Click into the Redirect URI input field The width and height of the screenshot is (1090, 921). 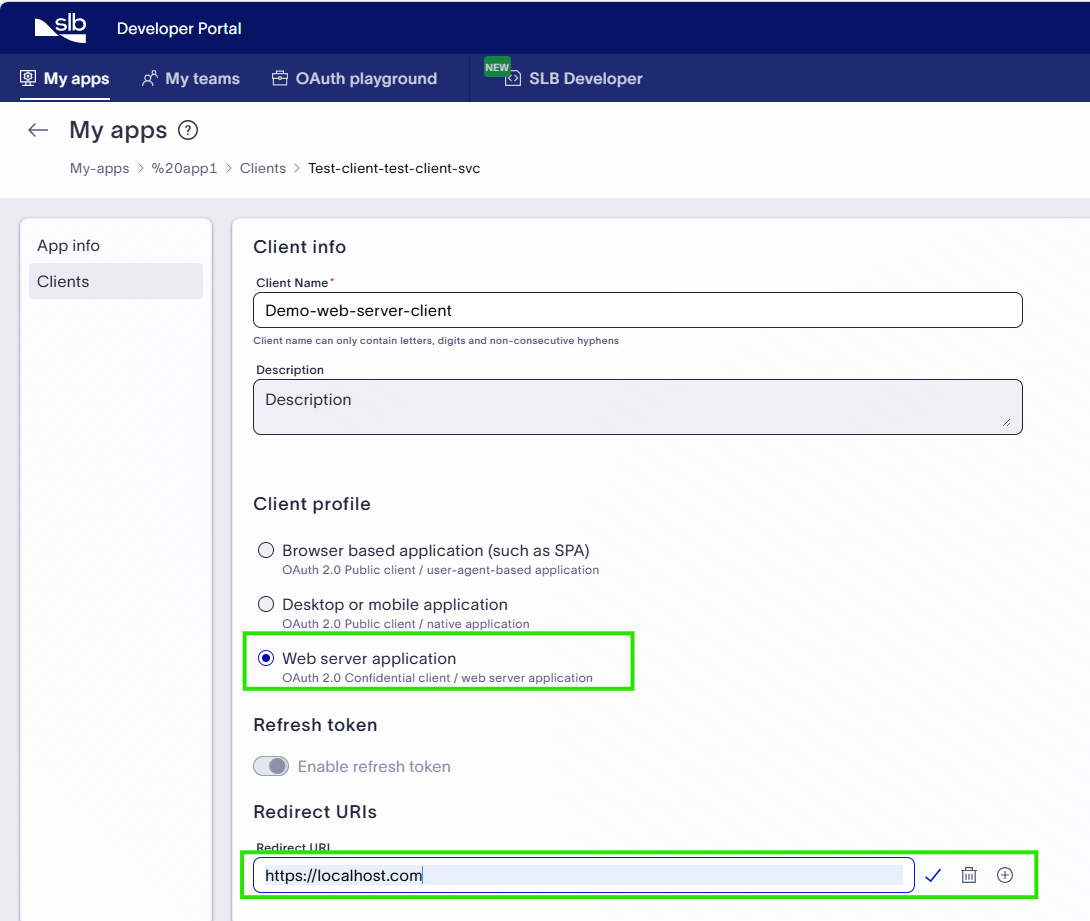583,875
